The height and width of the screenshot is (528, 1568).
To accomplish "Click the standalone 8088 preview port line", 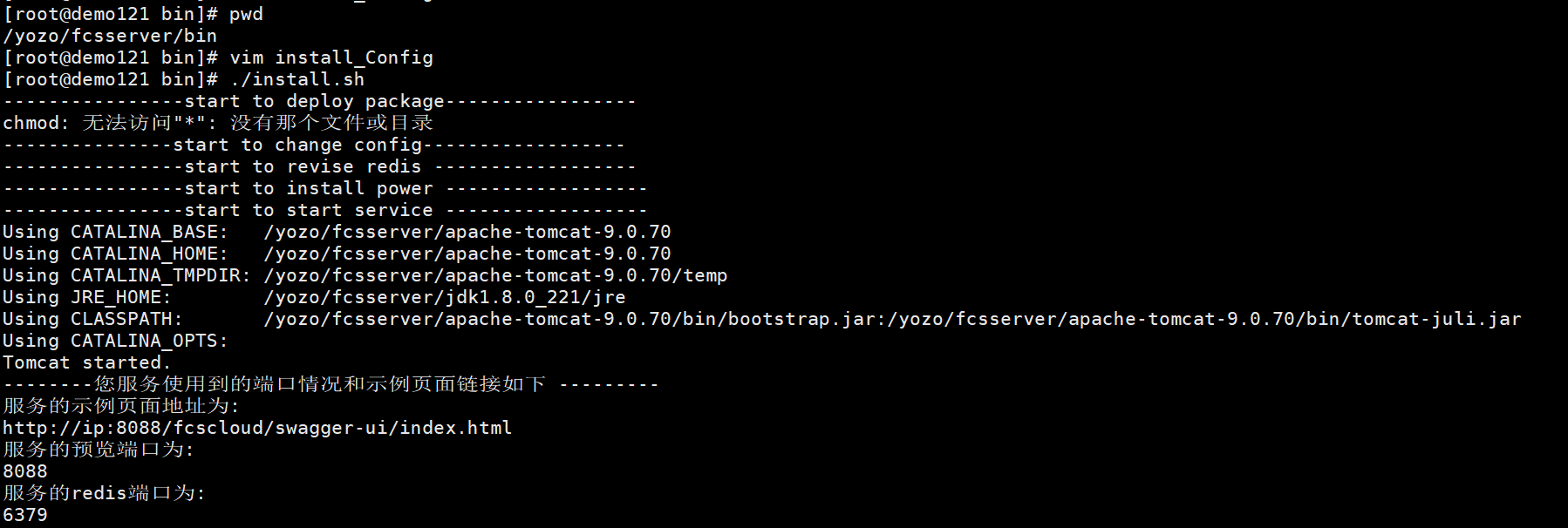I will pyautogui.click(x=25, y=471).
